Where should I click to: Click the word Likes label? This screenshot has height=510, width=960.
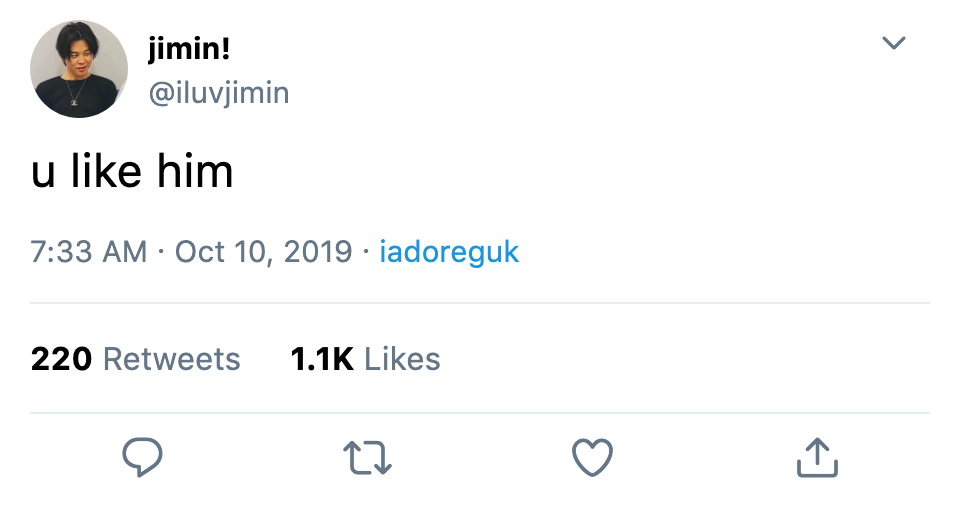pyautogui.click(x=402, y=359)
